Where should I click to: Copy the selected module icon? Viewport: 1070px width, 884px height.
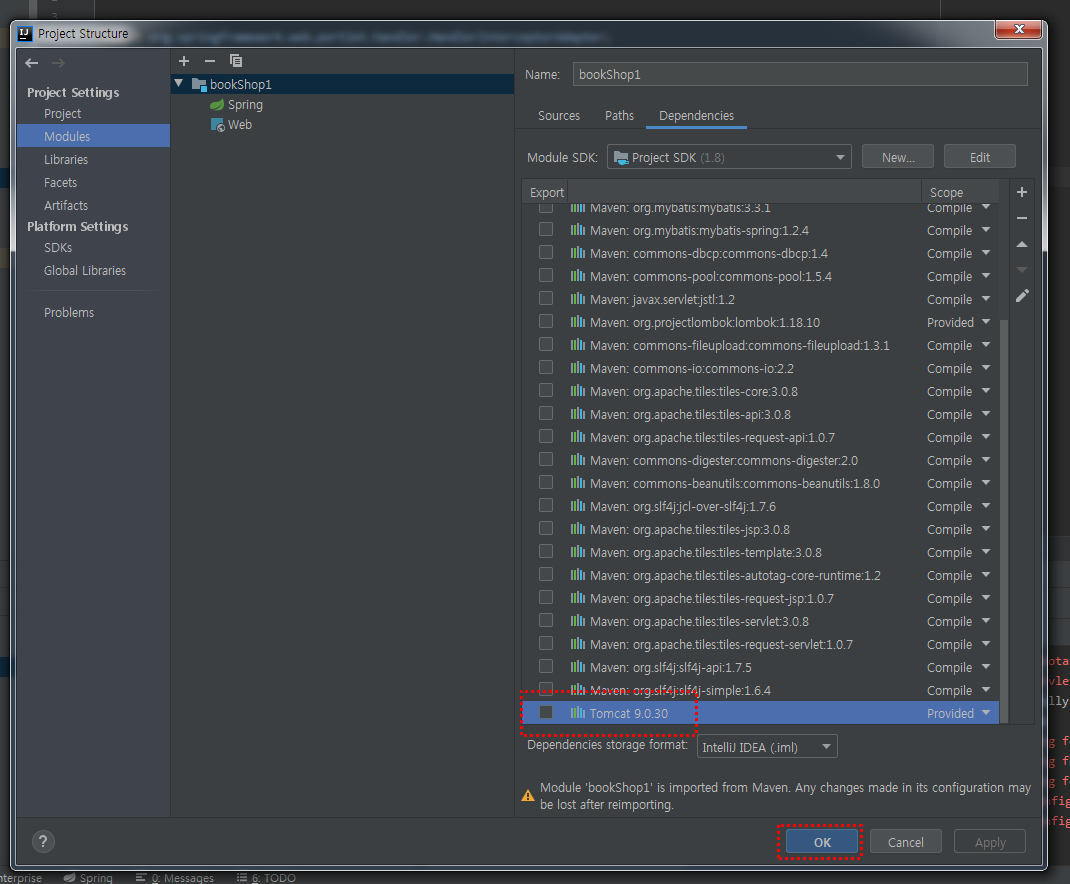pos(236,61)
